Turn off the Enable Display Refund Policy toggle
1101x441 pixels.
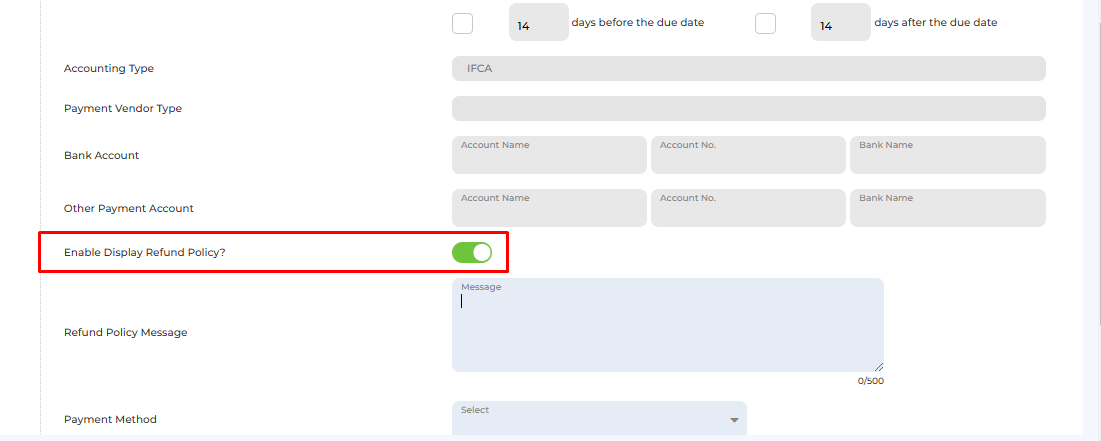point(472,253)
